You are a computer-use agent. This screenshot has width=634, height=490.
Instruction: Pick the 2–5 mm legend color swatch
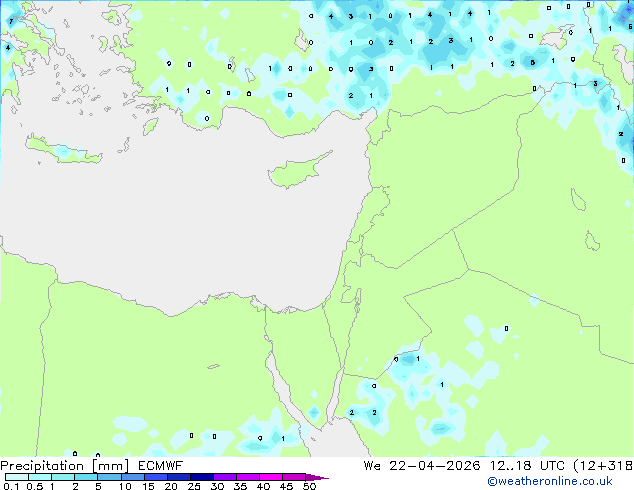coord(86,477)
